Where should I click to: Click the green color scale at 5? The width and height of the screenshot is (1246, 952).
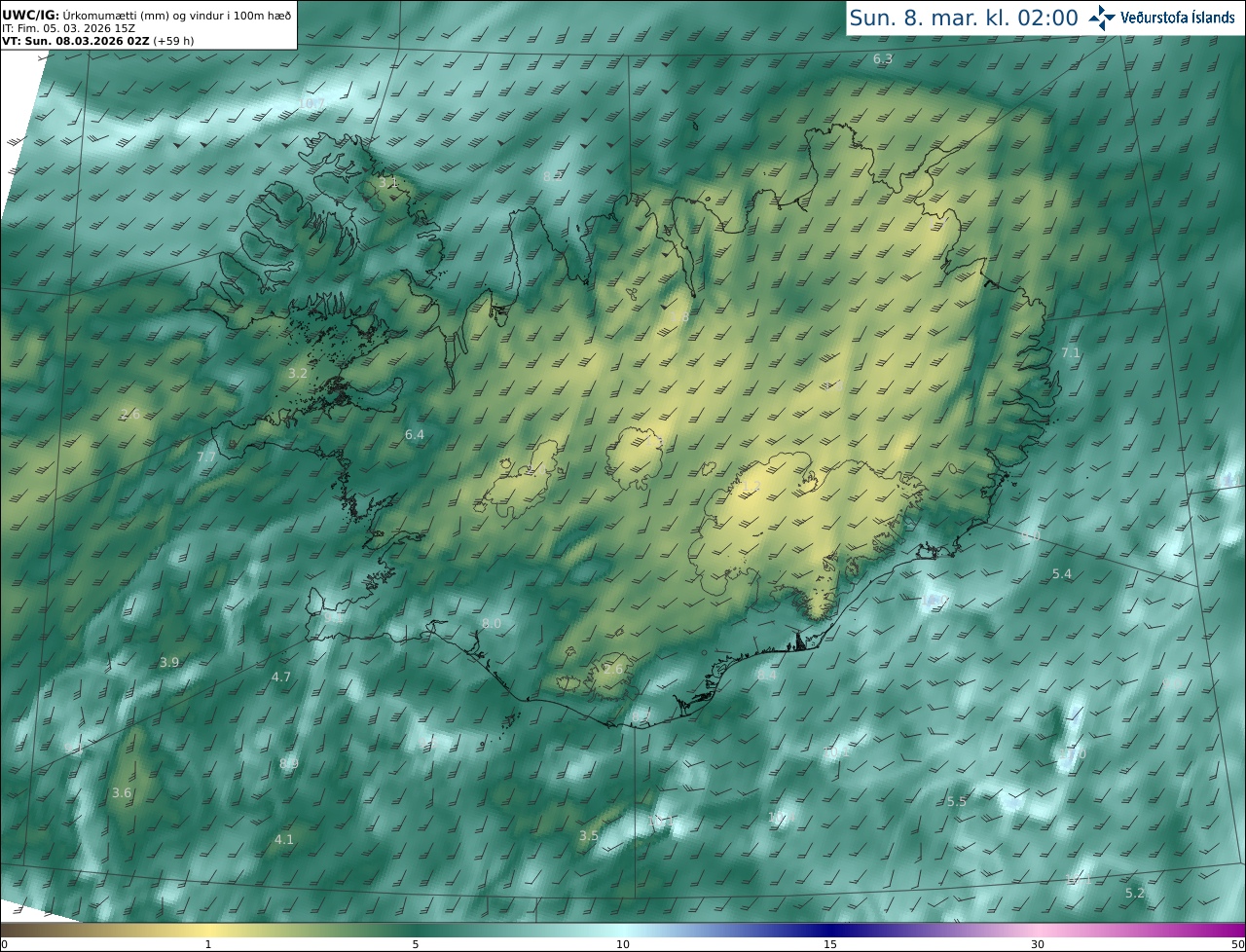[416, 930]
